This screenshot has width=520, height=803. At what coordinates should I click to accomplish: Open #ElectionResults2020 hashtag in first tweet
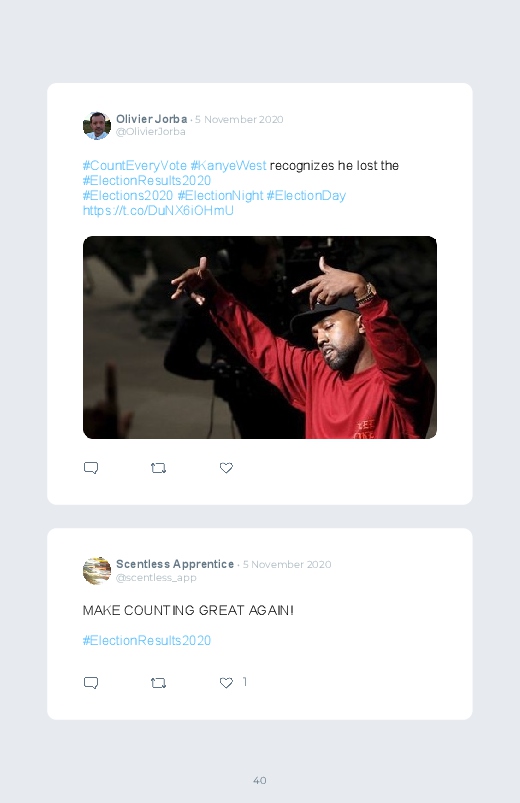[x=147, y=180]
